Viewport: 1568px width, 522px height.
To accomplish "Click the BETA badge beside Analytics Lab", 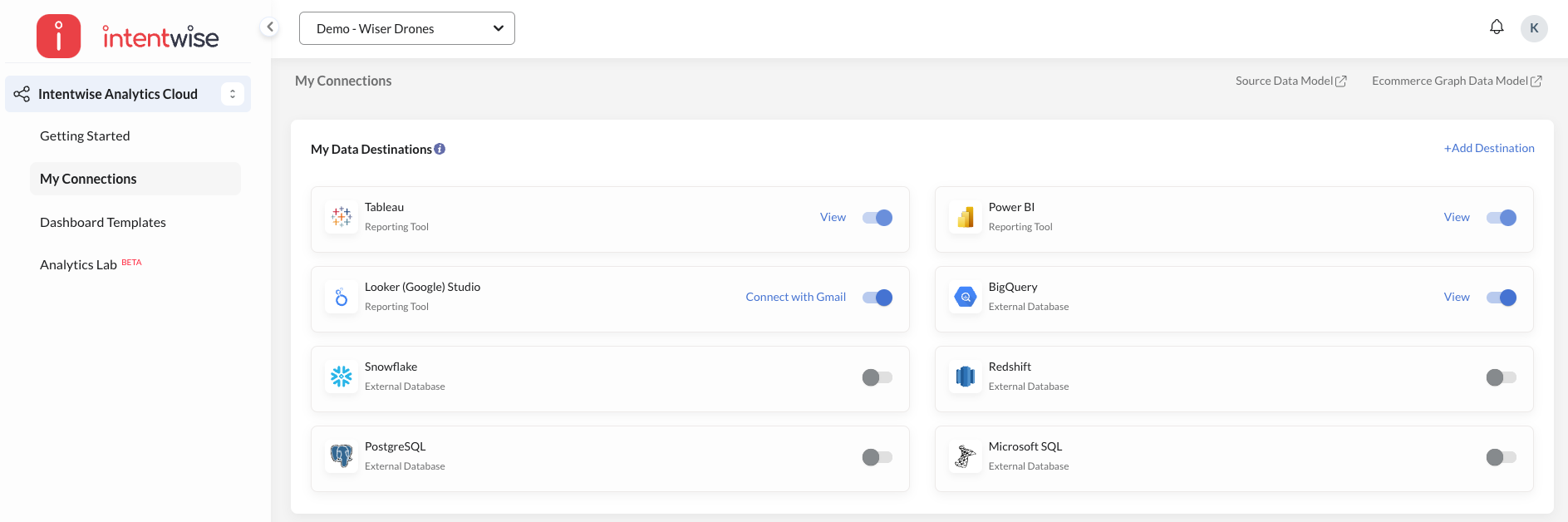I will [131, 262].
